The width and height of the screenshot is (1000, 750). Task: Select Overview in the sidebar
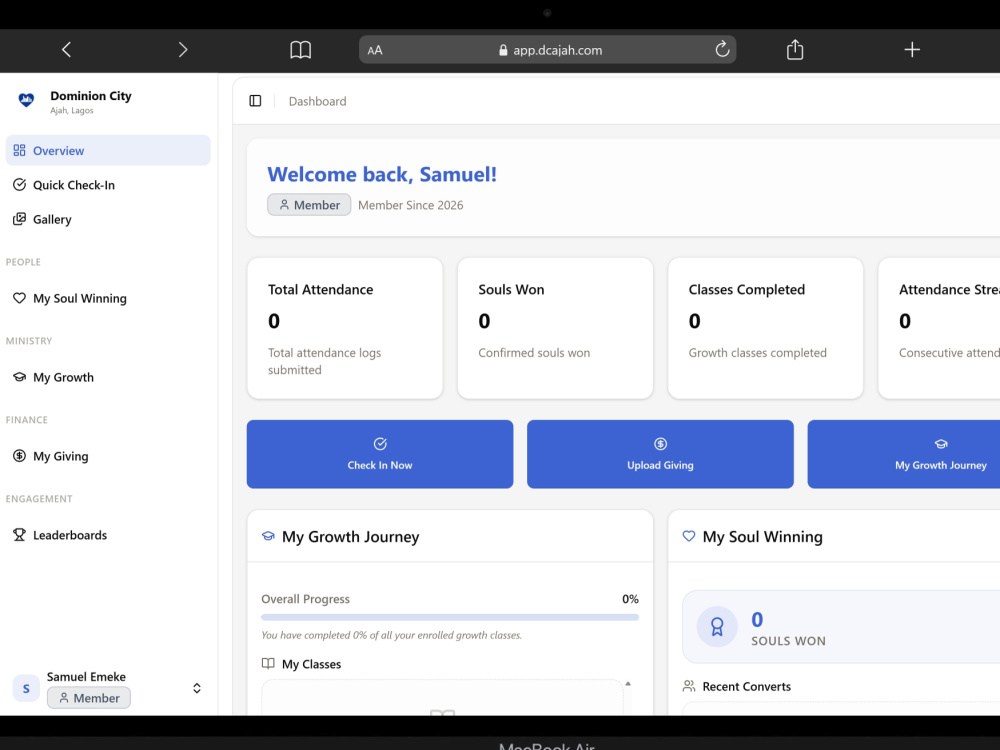pos(108,151)
